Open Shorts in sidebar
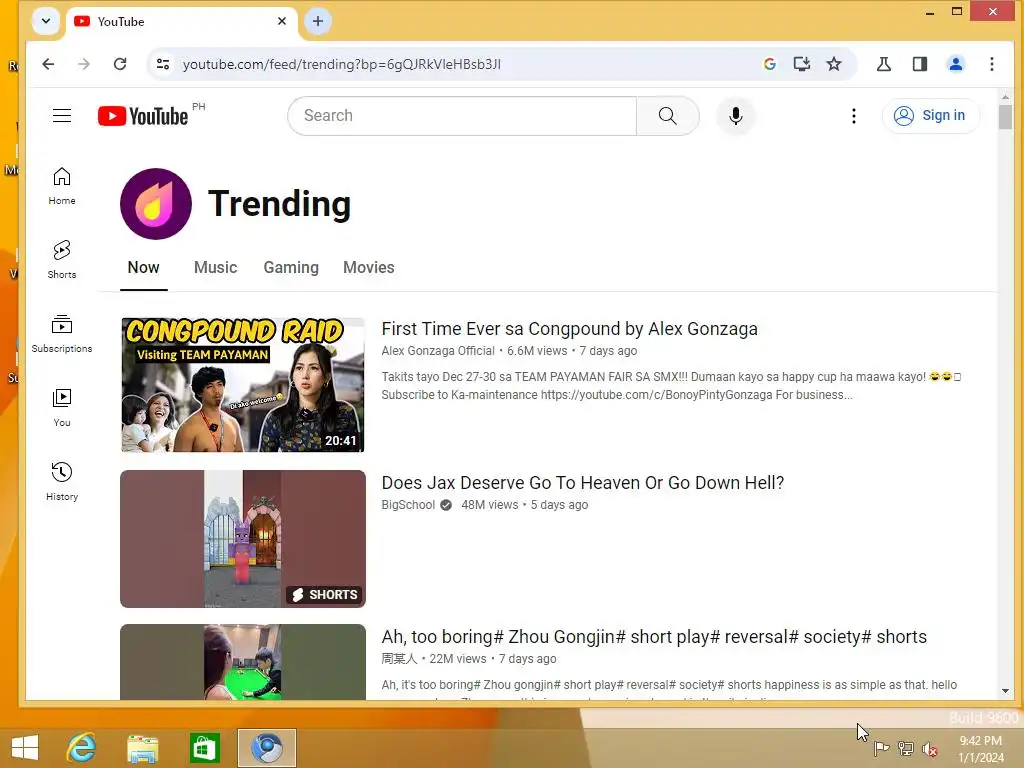 (62, 260)
